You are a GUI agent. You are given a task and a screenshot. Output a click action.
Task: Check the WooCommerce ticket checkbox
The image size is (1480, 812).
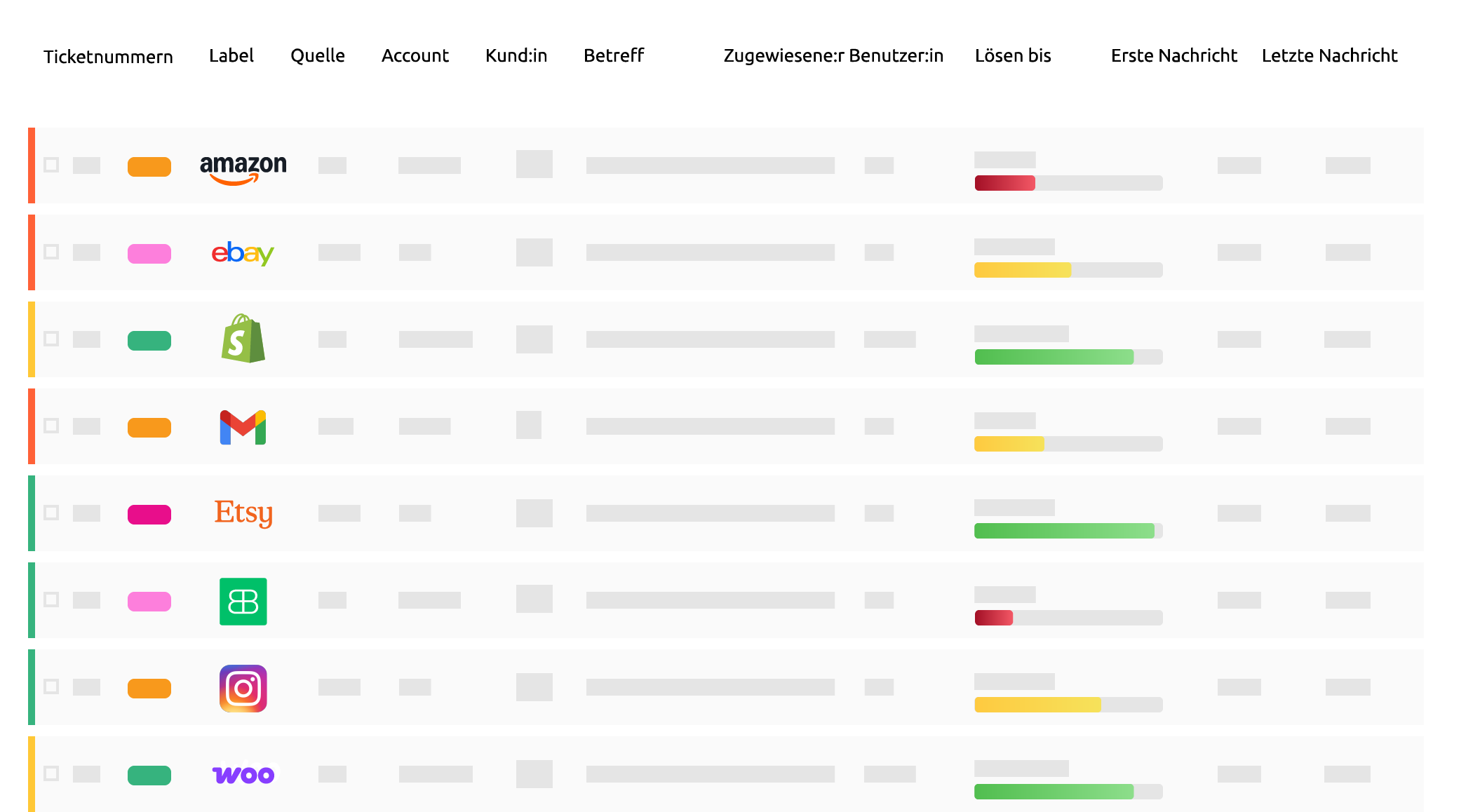pos(51,773)
